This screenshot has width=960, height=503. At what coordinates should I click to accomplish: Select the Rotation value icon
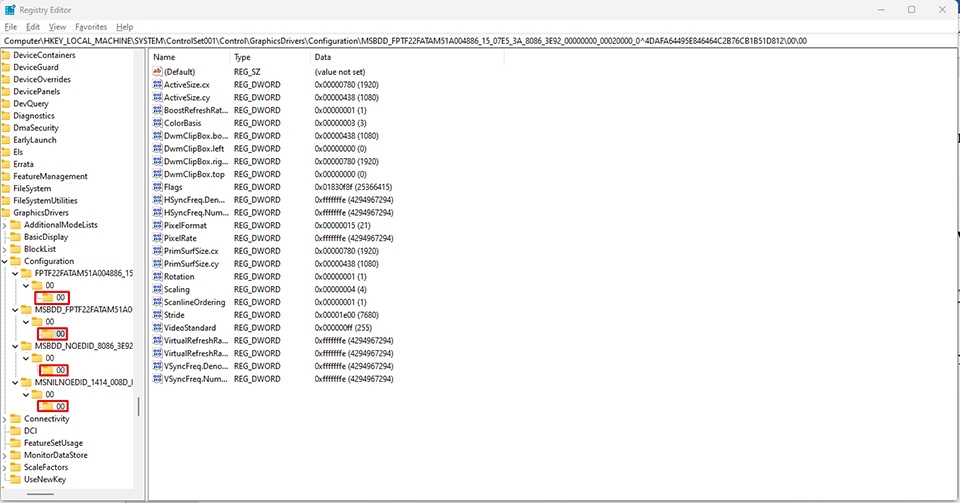pyautogui.click(x=157, y=277)
